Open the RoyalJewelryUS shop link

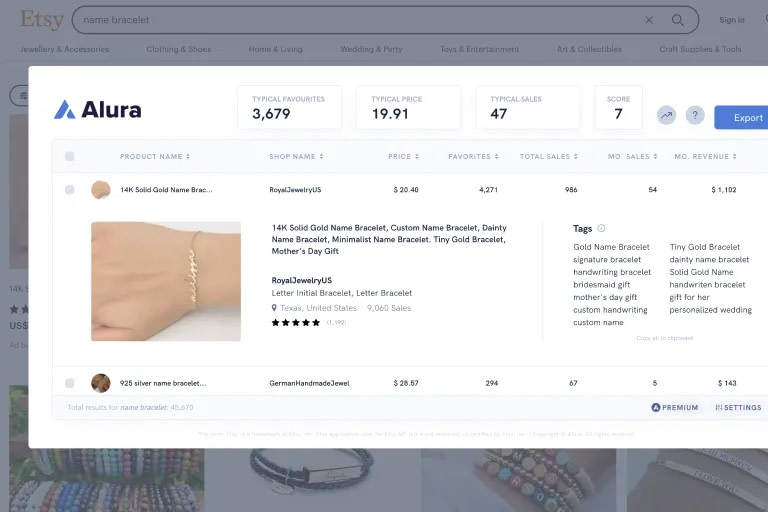pos(295,189)
